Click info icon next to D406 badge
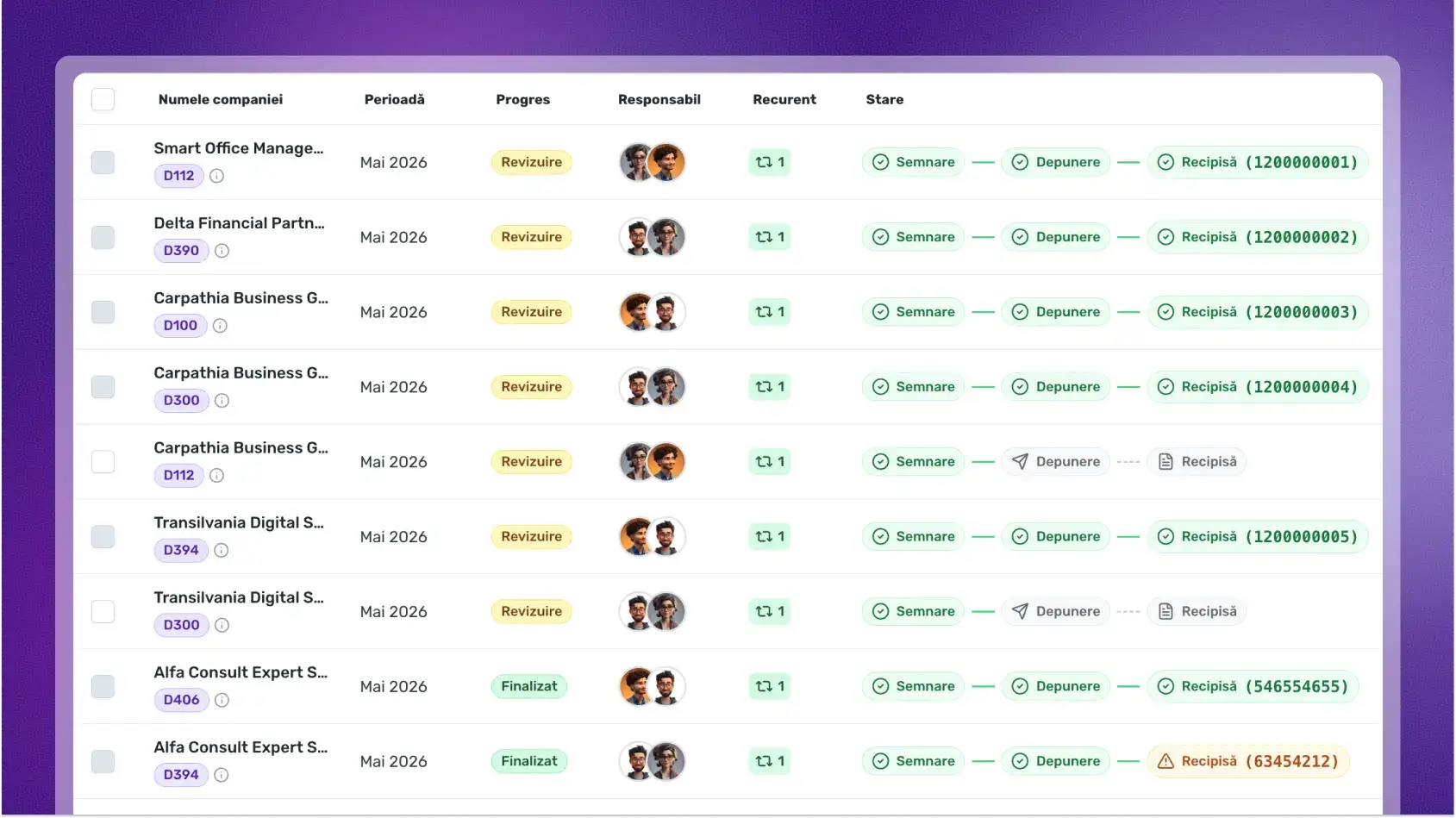 click(x=222, y=700)
